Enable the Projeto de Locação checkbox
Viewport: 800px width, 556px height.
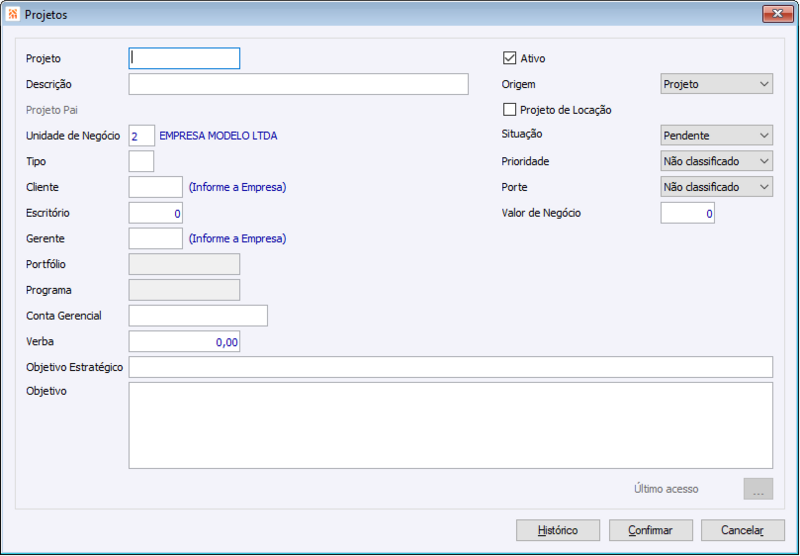coord(509,110)
